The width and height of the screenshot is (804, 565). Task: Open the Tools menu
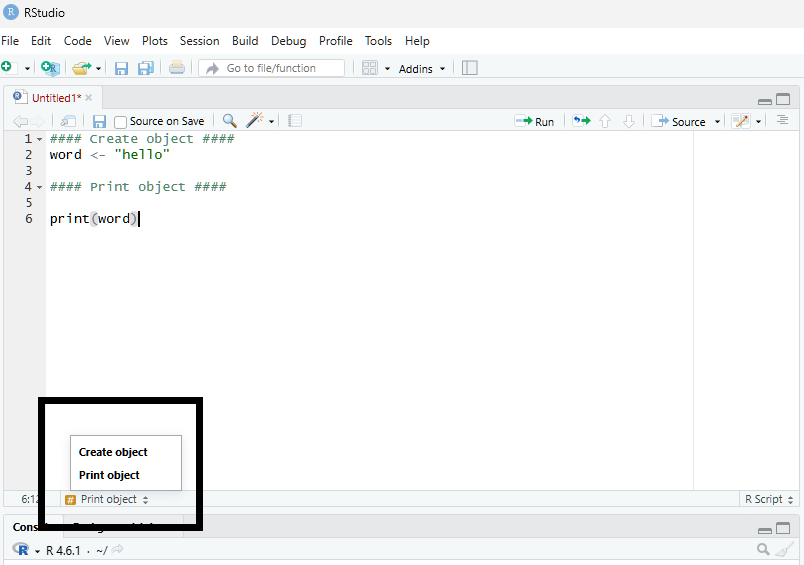[378, 41]
